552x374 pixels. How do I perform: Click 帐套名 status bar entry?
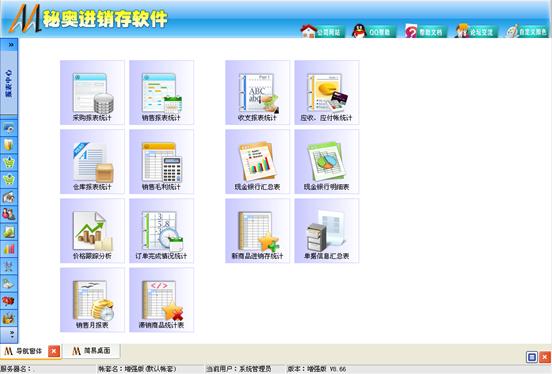pos(137,369)
